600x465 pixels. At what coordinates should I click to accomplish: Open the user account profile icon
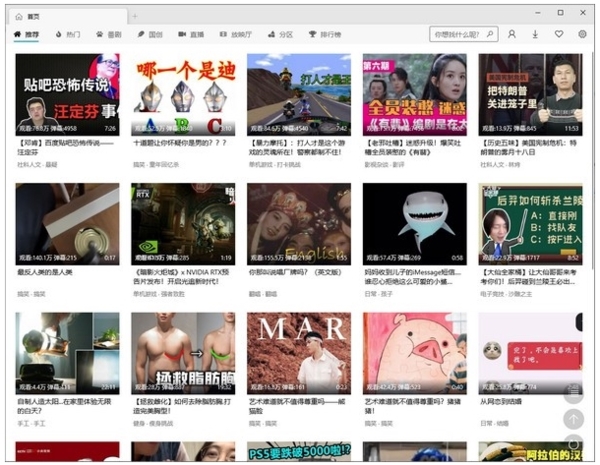[511, 34]
